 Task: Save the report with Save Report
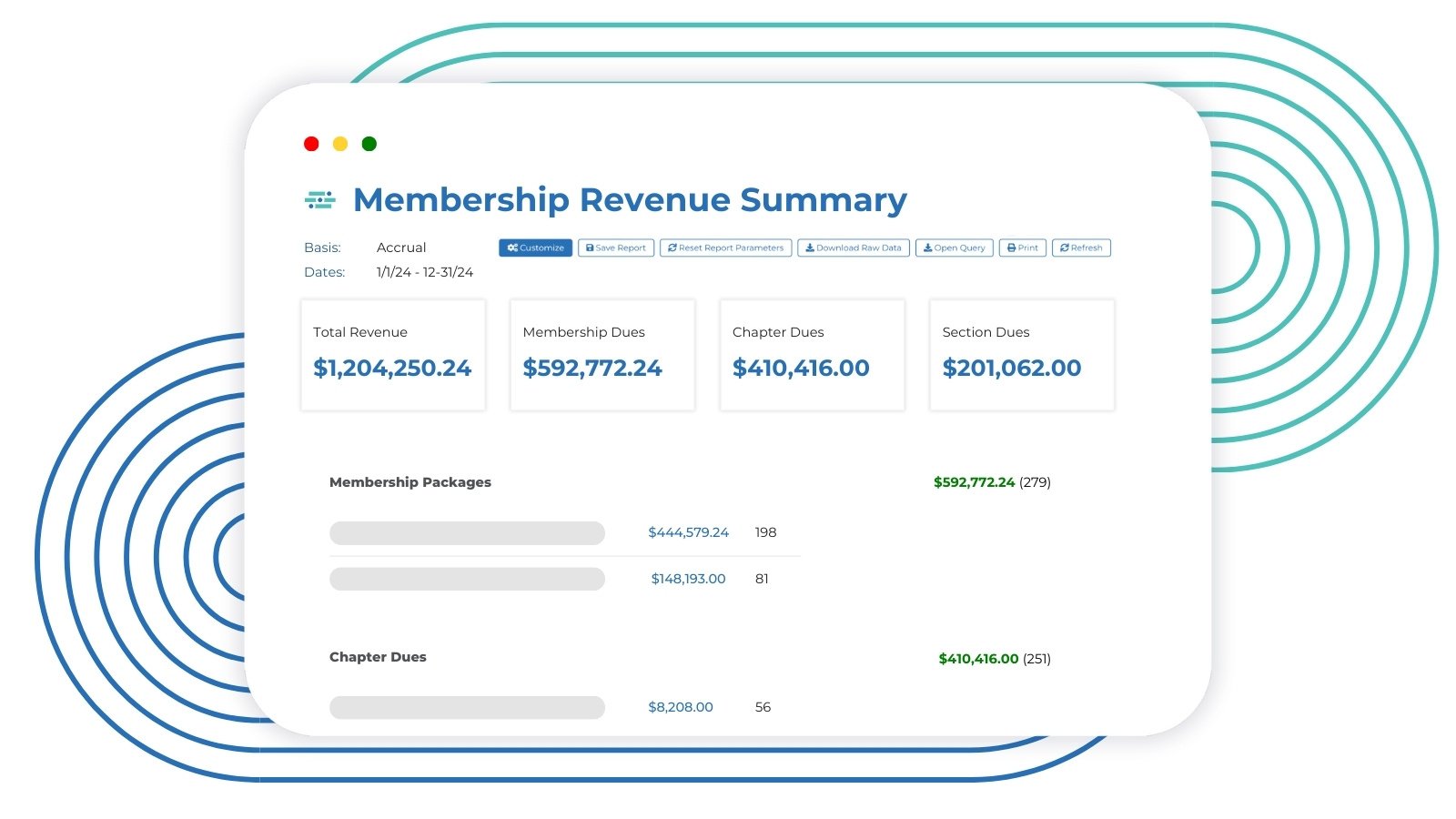[x=616, y=248]
